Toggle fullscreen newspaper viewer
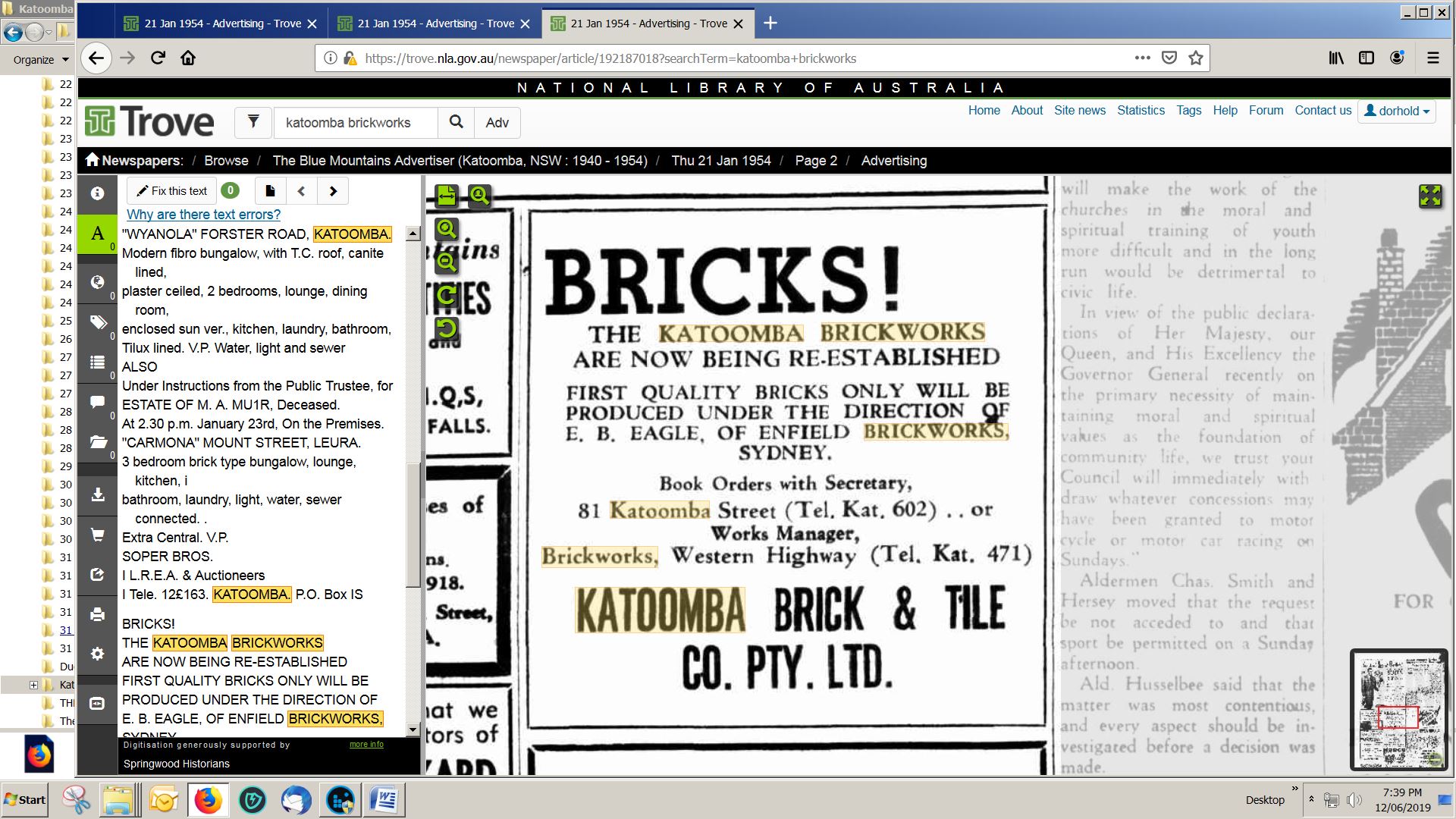Screen dimensions: 1456x819 (x=1430, y=196)
